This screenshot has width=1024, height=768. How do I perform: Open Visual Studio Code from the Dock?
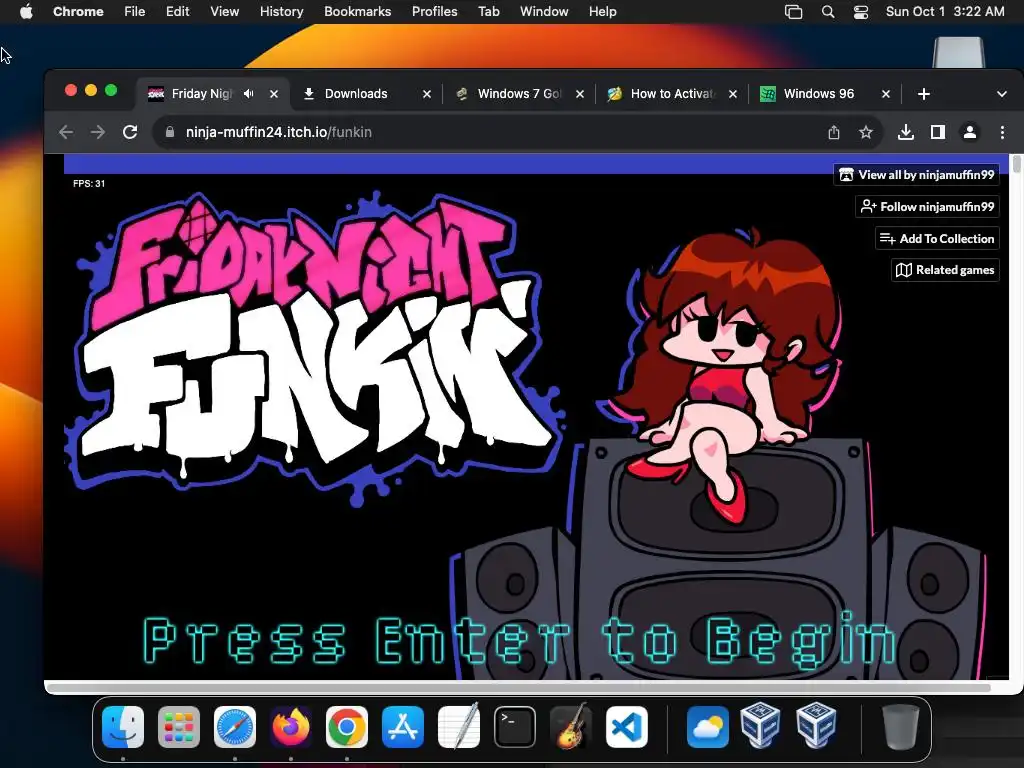click(627, 727)
